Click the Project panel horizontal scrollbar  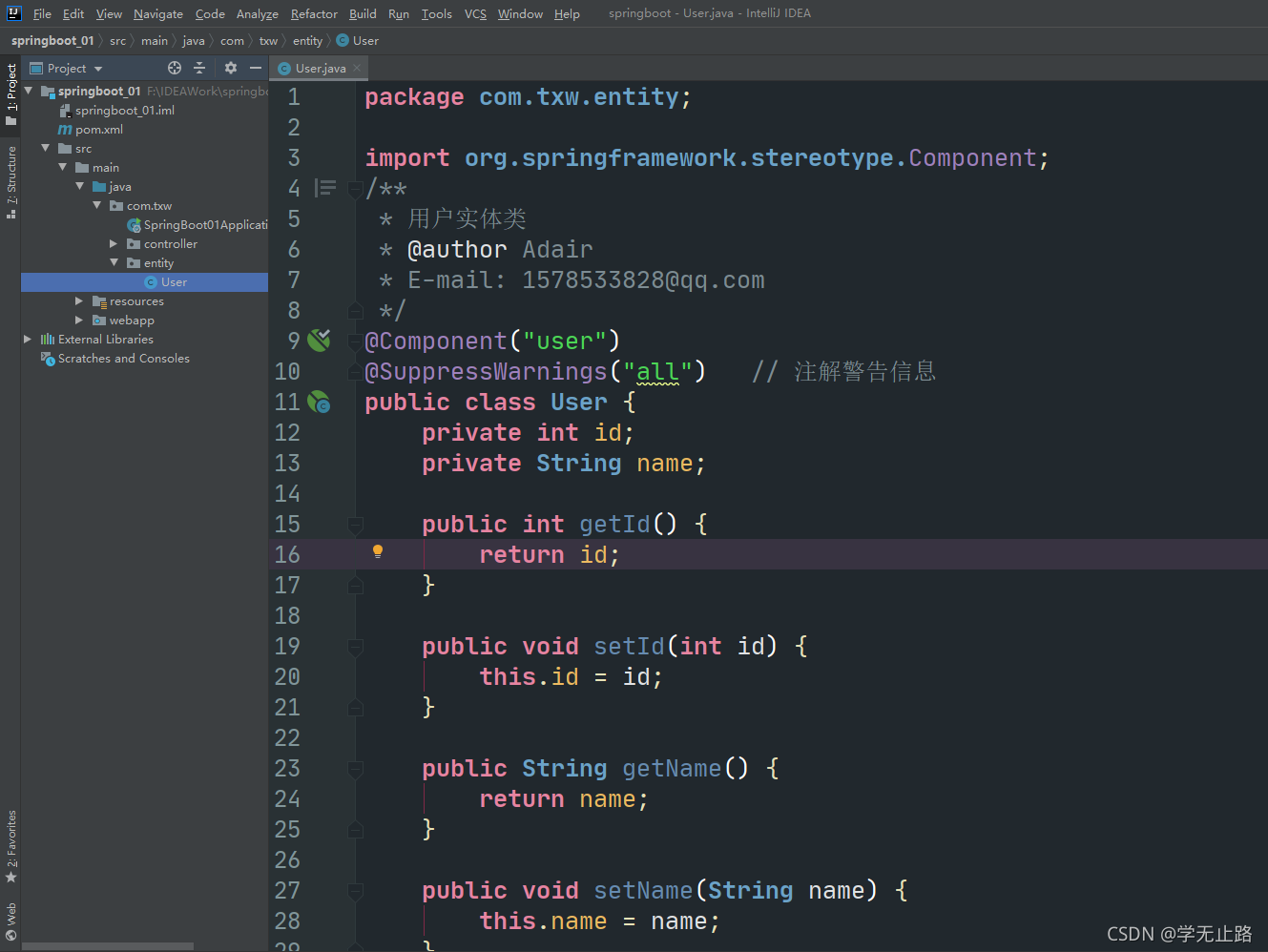[107, 946]
